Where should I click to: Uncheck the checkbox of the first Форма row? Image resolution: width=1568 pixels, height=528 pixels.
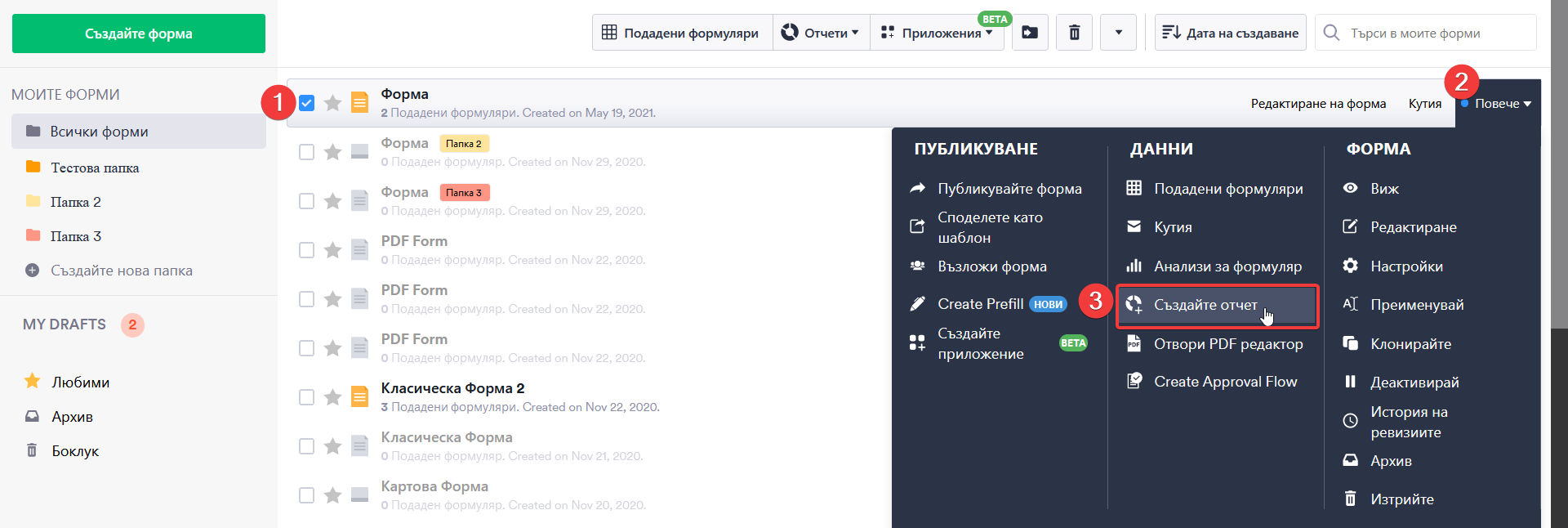306,103
